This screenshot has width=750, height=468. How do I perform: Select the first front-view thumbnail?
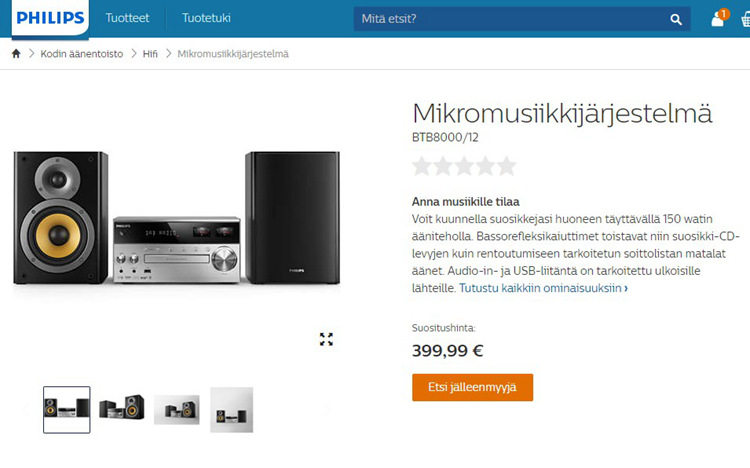click(67, 409)
